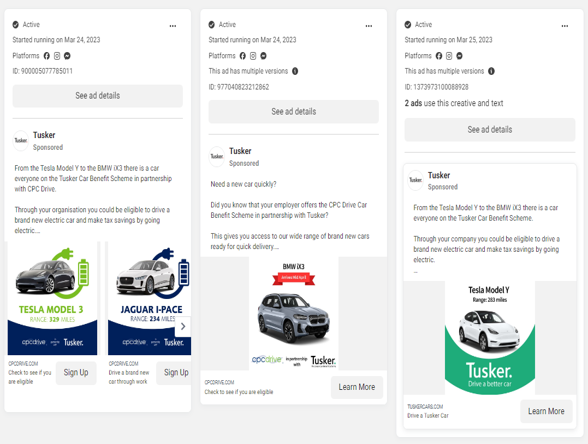This screenshot has width=588, height=444.
Task: Click Sign Up under Jaguar I-Pace
Action: point(174,373)
